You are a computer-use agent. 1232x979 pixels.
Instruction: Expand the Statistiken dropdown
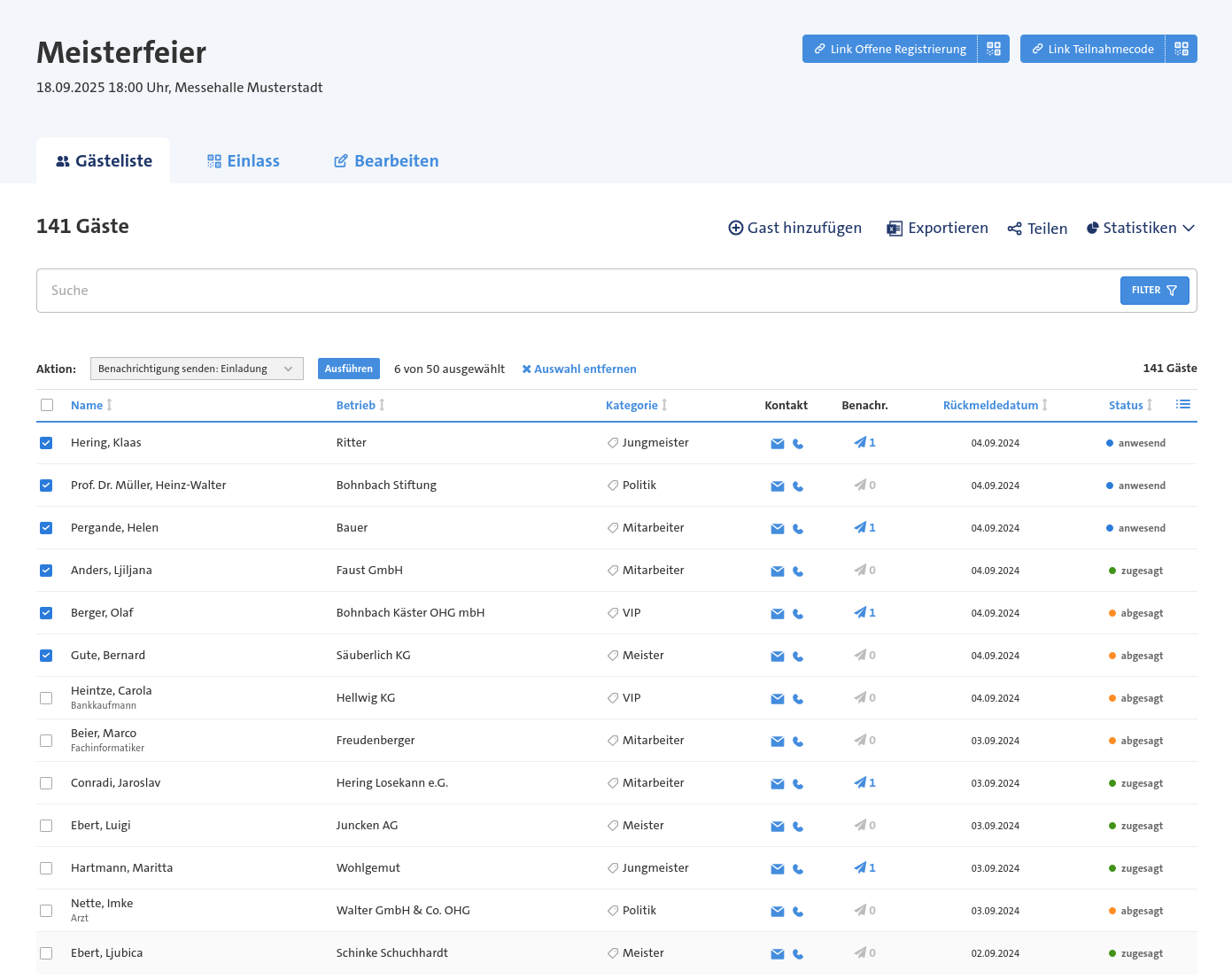[1141, 228]
